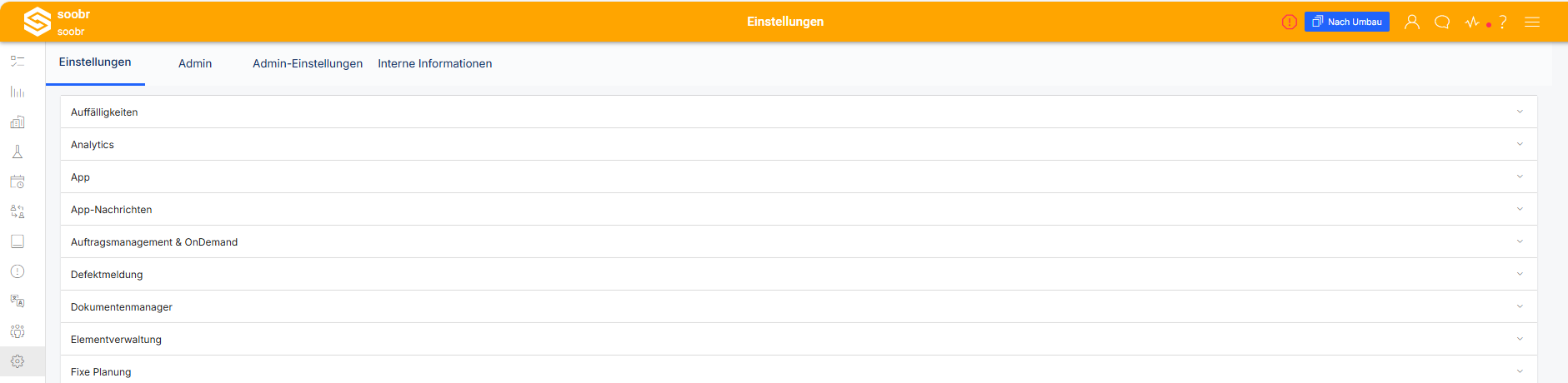This screenshot has width=1568, height=383.
Task: Click the Nach Umbau button
Action: click(x=1347, y=22)
